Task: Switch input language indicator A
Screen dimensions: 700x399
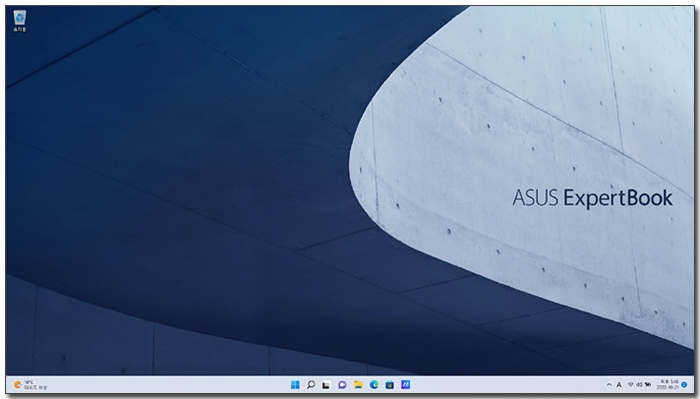Action: pyautogui.click(x=619, y=385)
